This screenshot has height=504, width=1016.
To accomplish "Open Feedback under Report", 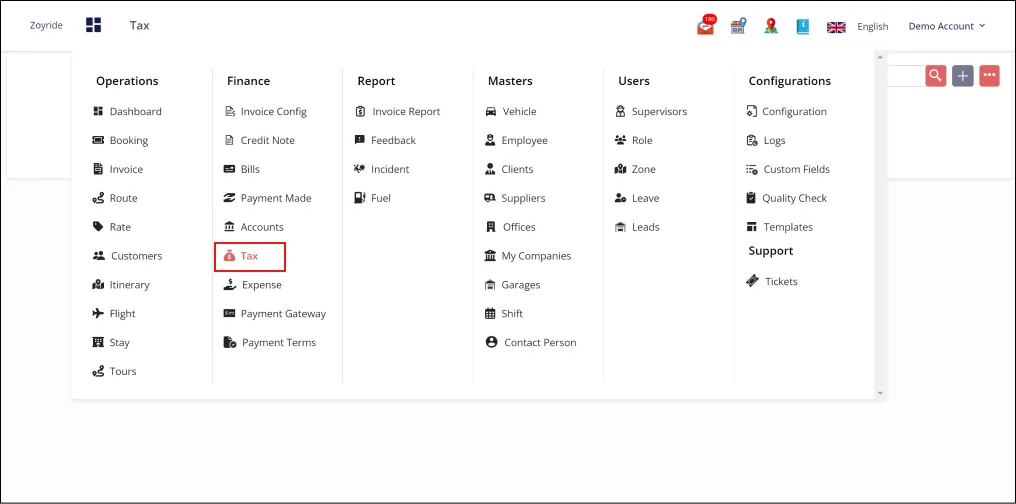I will 386,140.
